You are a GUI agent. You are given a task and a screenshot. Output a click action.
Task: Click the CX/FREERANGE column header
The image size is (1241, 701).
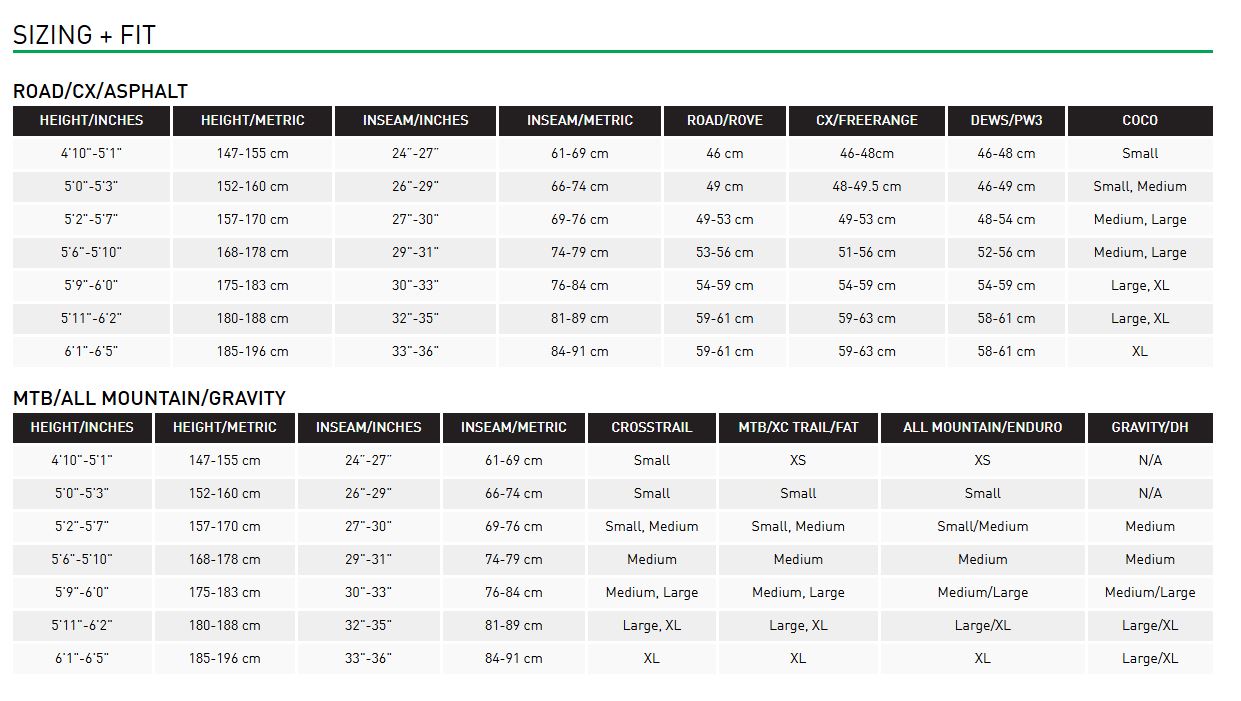pos(866,120)
